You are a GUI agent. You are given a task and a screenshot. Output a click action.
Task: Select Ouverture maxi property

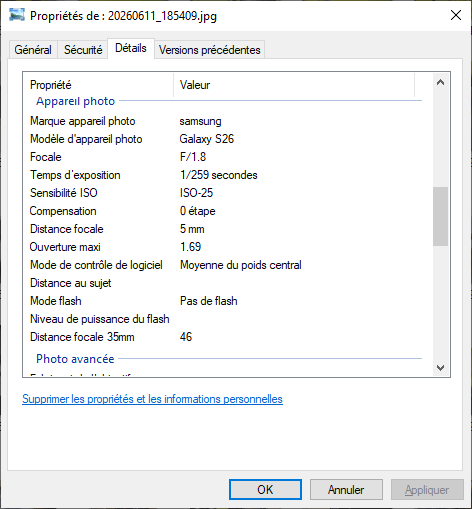tap(65, 247)
